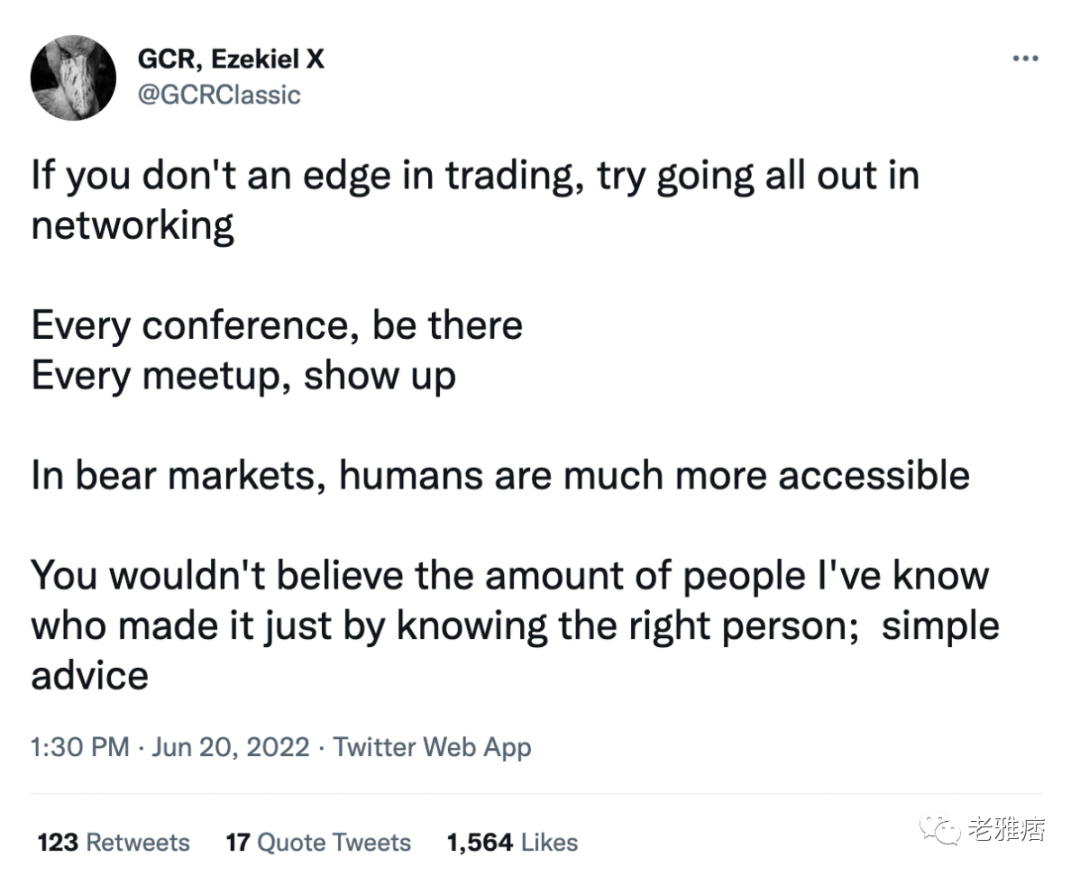Click the simple advice closing text
This screenshot has width=1080, height=876.
(940, 627)
